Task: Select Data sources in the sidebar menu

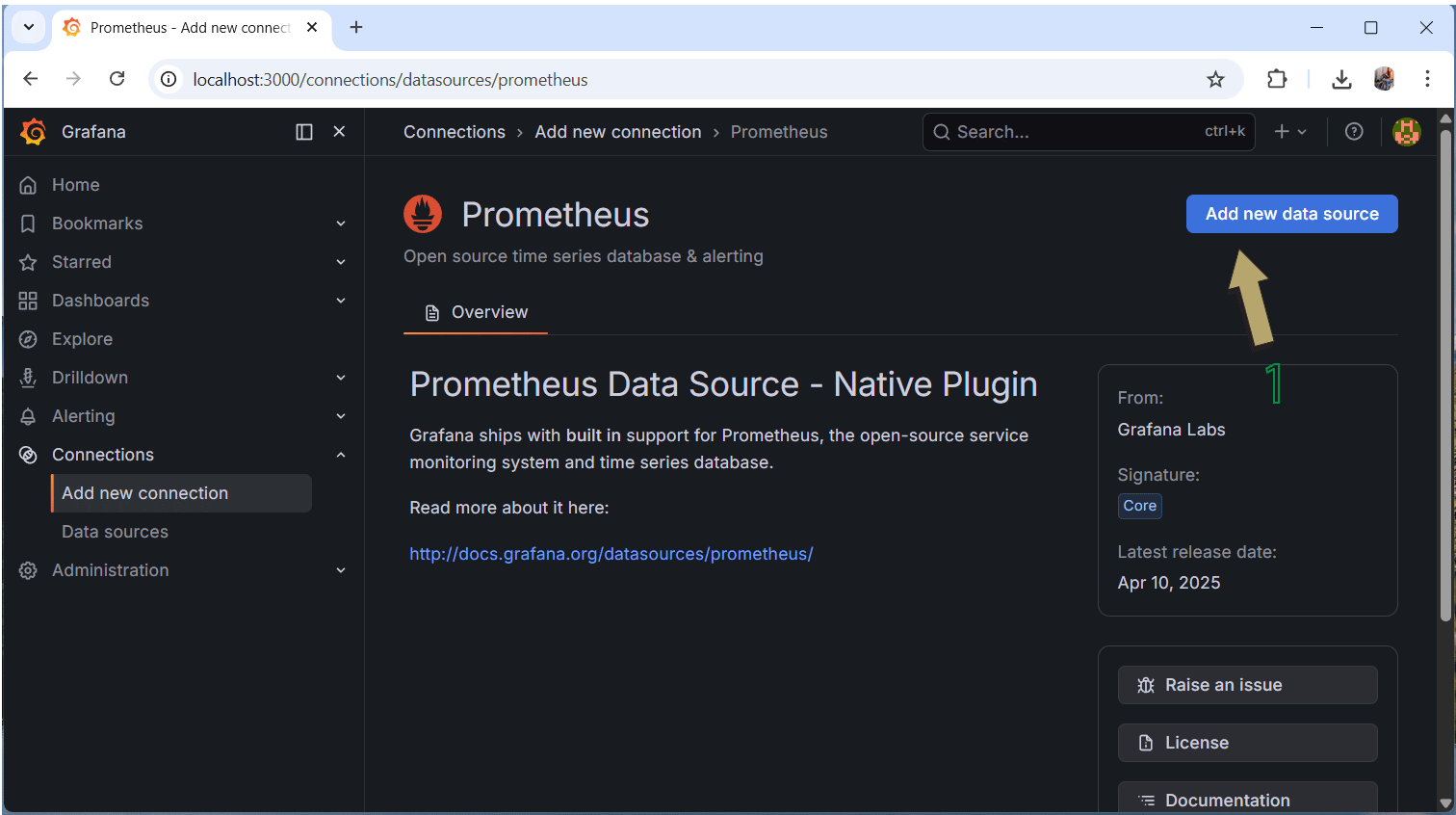Action: pyautogui.click(x=115, y=531)
